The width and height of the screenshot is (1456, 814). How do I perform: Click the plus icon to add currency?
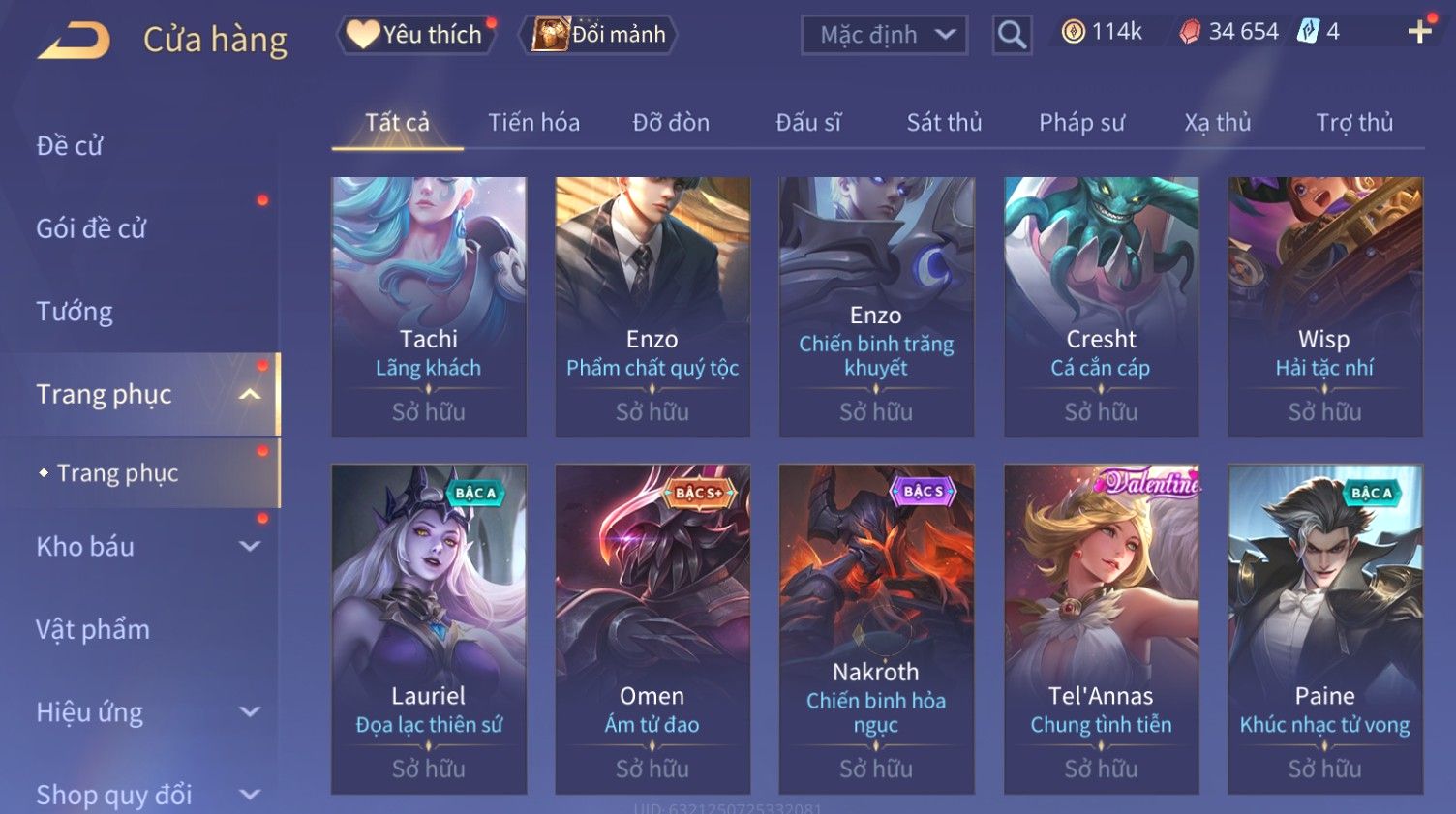1419,32
